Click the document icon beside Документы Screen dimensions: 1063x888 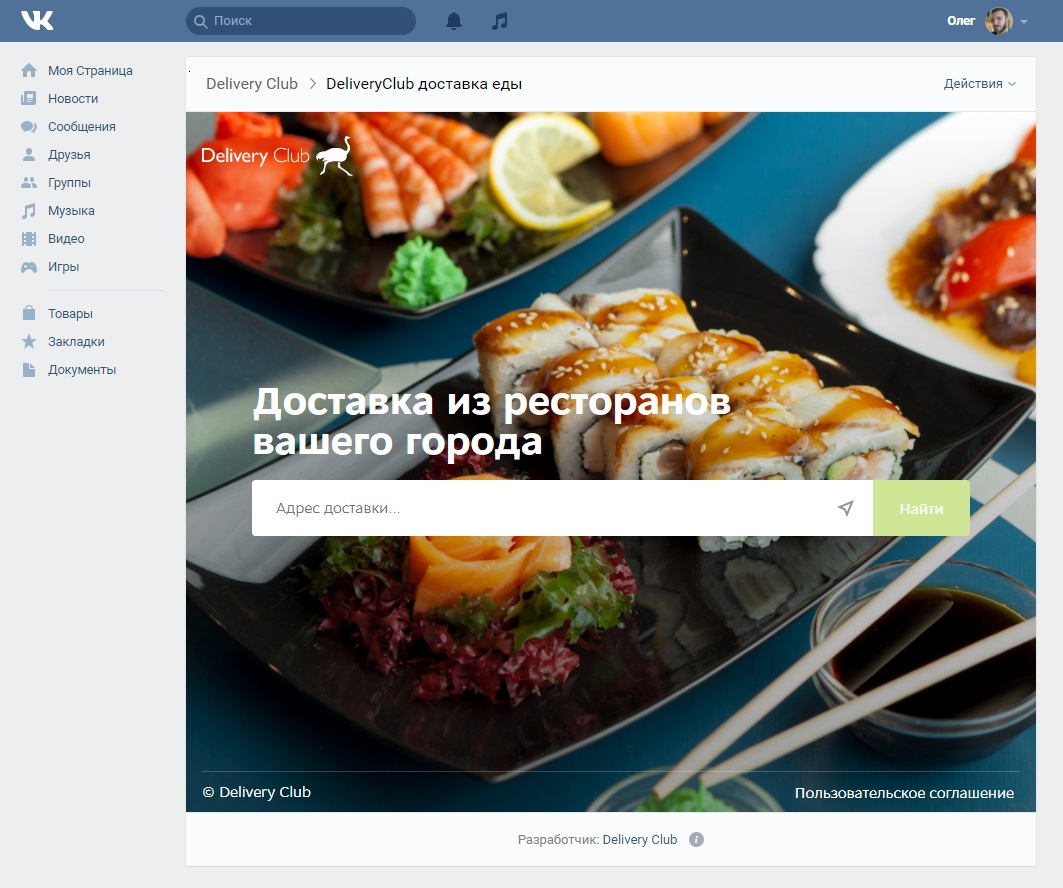click(x=28, y=369)
